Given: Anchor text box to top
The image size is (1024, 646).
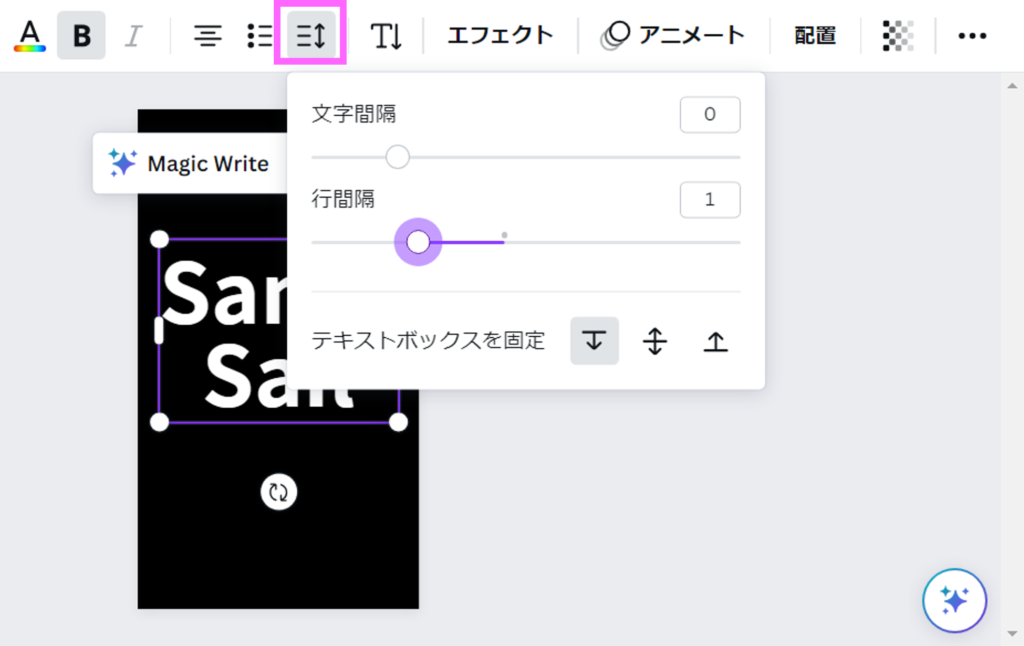Looking at the screenshot, I should coord(595,341).
